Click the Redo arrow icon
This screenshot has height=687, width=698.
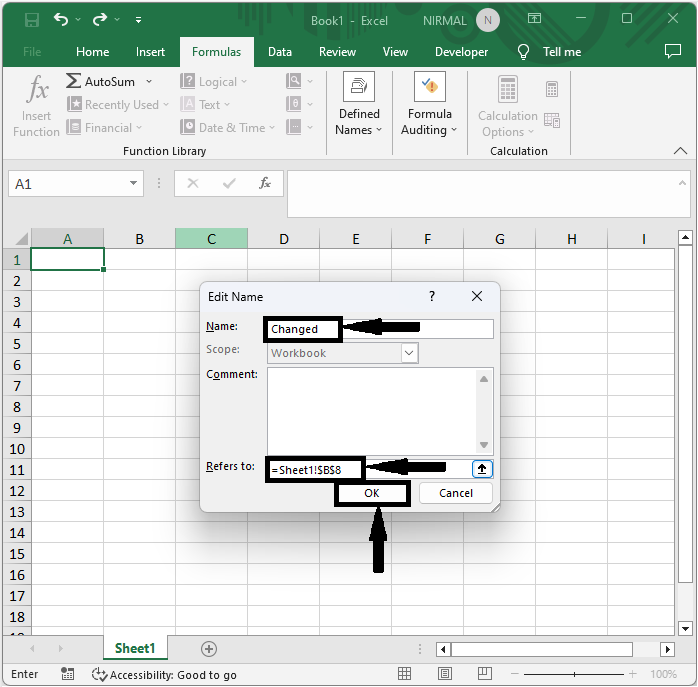click(x=100, y=19)
